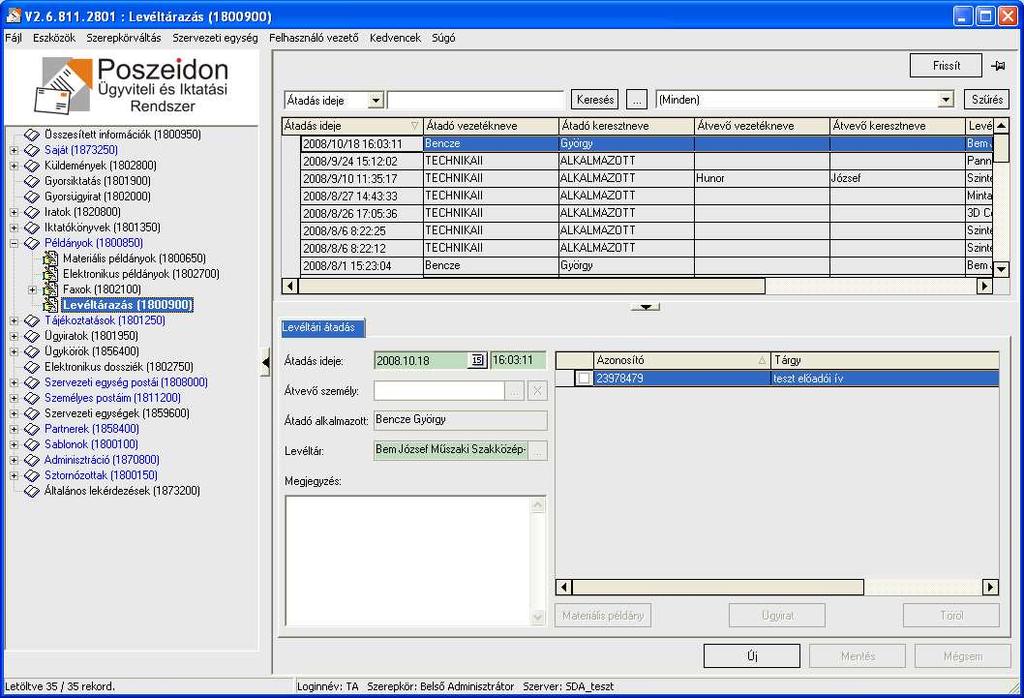Open the Eszközök menu
Viewport: 1024px width, 698px height.
[54, 38]
